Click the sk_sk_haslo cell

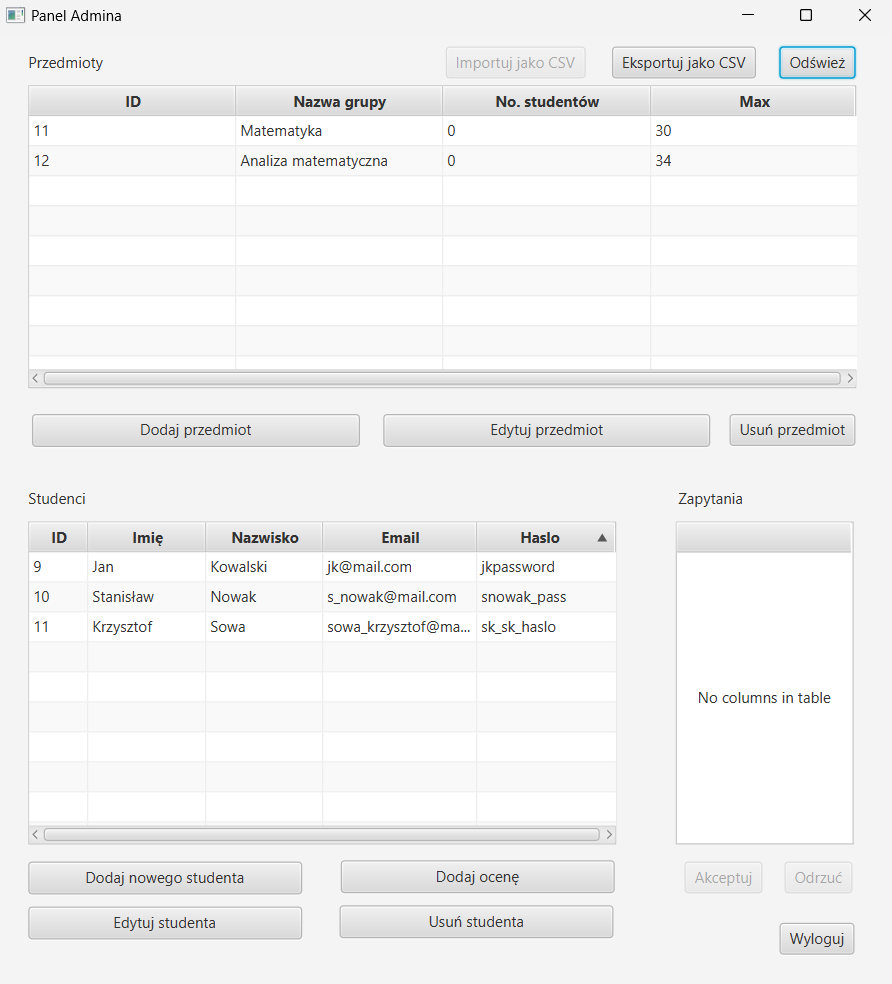[x=546, y=627]
